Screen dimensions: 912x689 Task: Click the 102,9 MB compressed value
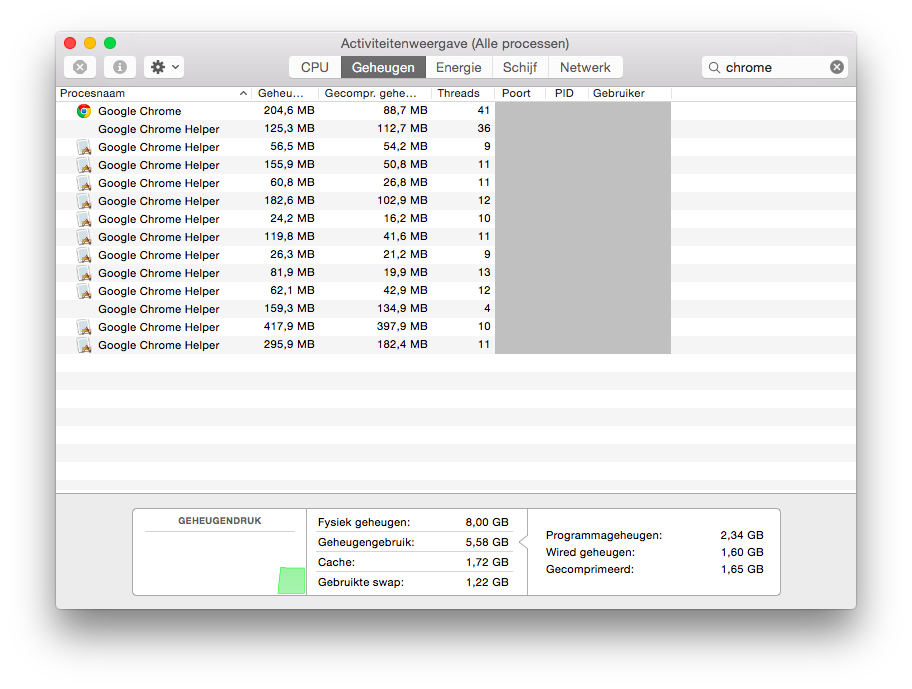pos(402,201)
